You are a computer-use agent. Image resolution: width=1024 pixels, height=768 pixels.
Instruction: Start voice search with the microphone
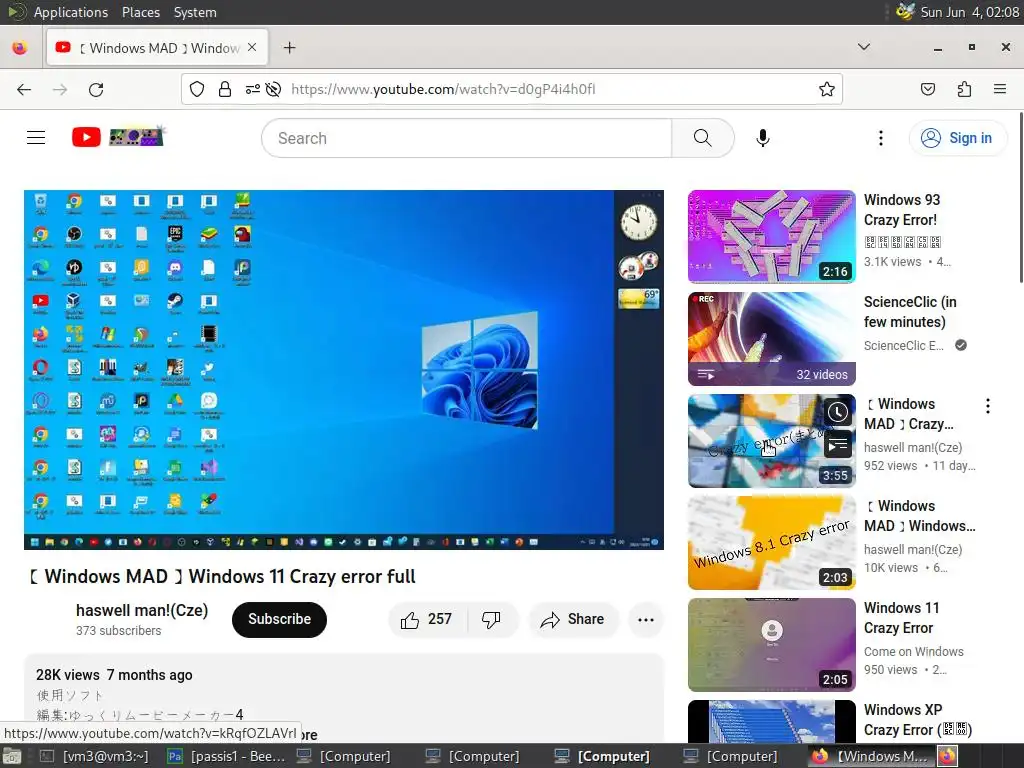(762, 138)
